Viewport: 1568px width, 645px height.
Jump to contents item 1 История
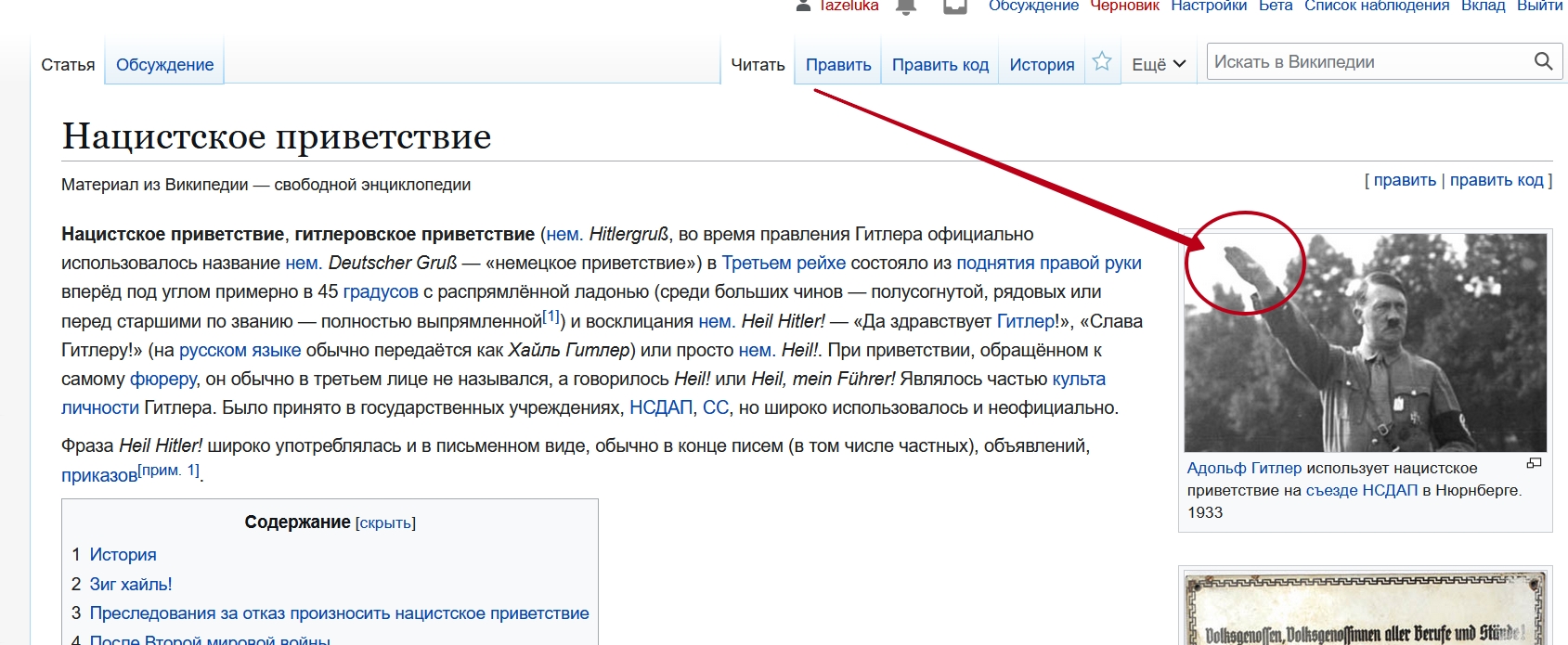123,555
